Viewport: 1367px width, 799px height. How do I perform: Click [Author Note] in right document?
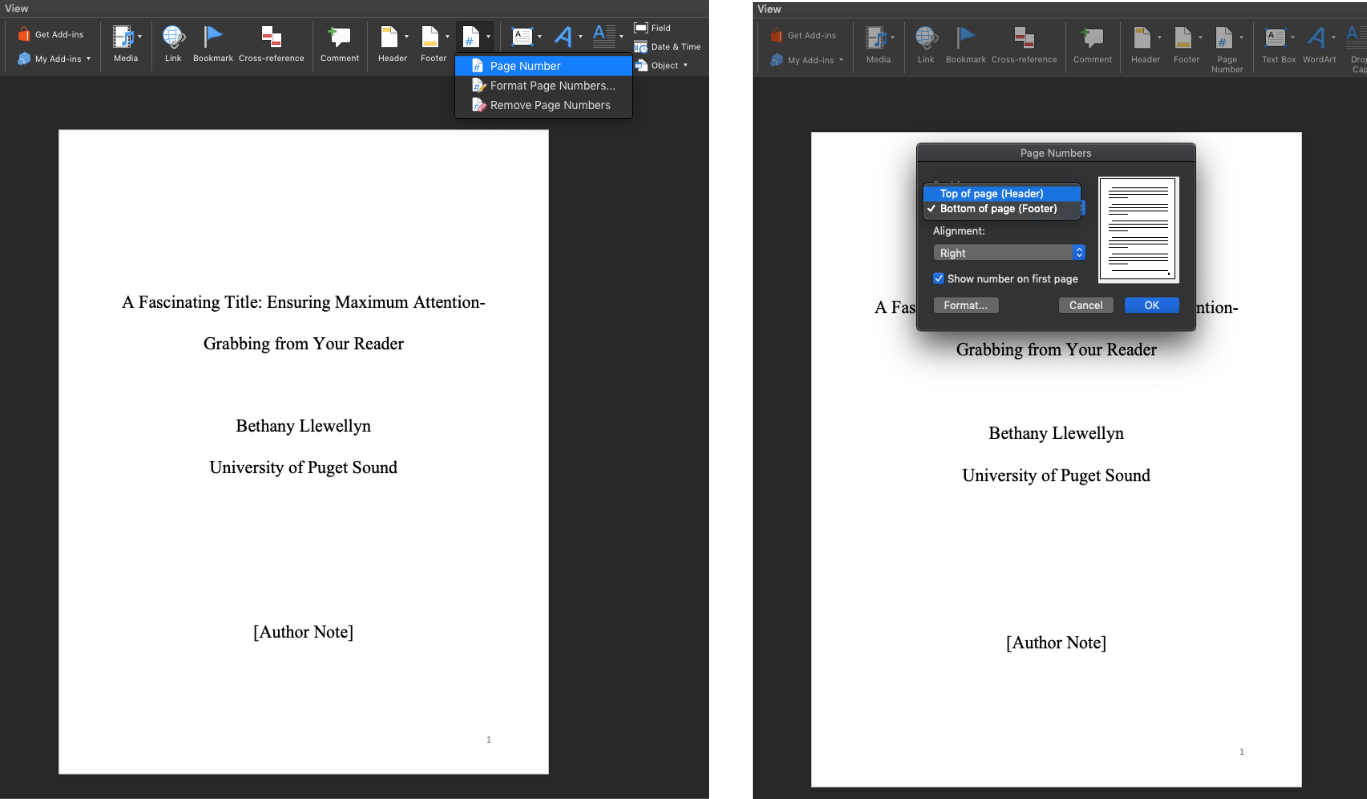click(x=1056, y=643)
